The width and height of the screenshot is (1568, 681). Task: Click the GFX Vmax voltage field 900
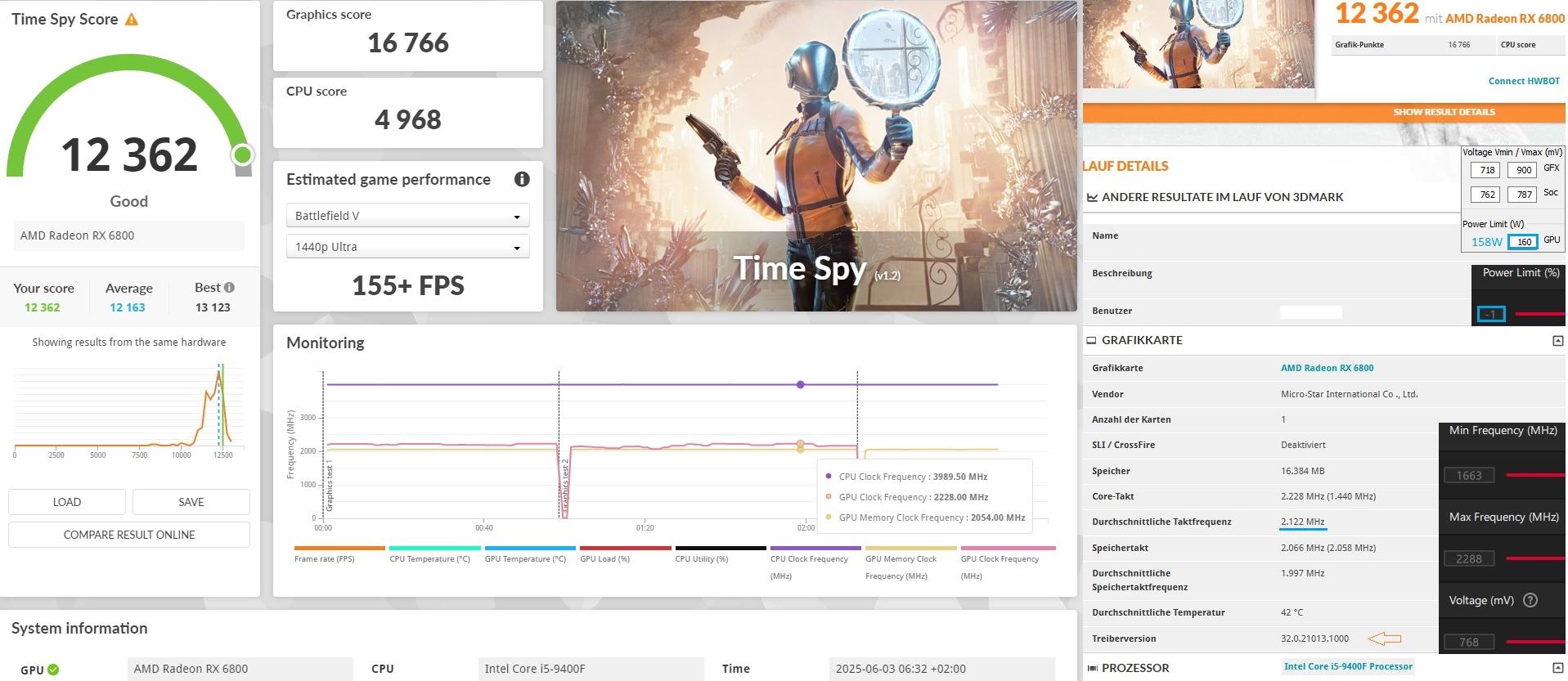1523,170
